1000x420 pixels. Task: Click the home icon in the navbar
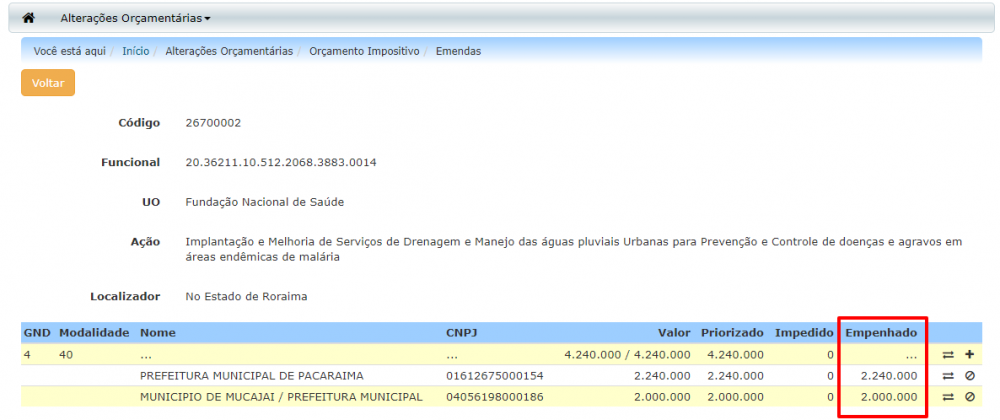(x=28, y=18)
